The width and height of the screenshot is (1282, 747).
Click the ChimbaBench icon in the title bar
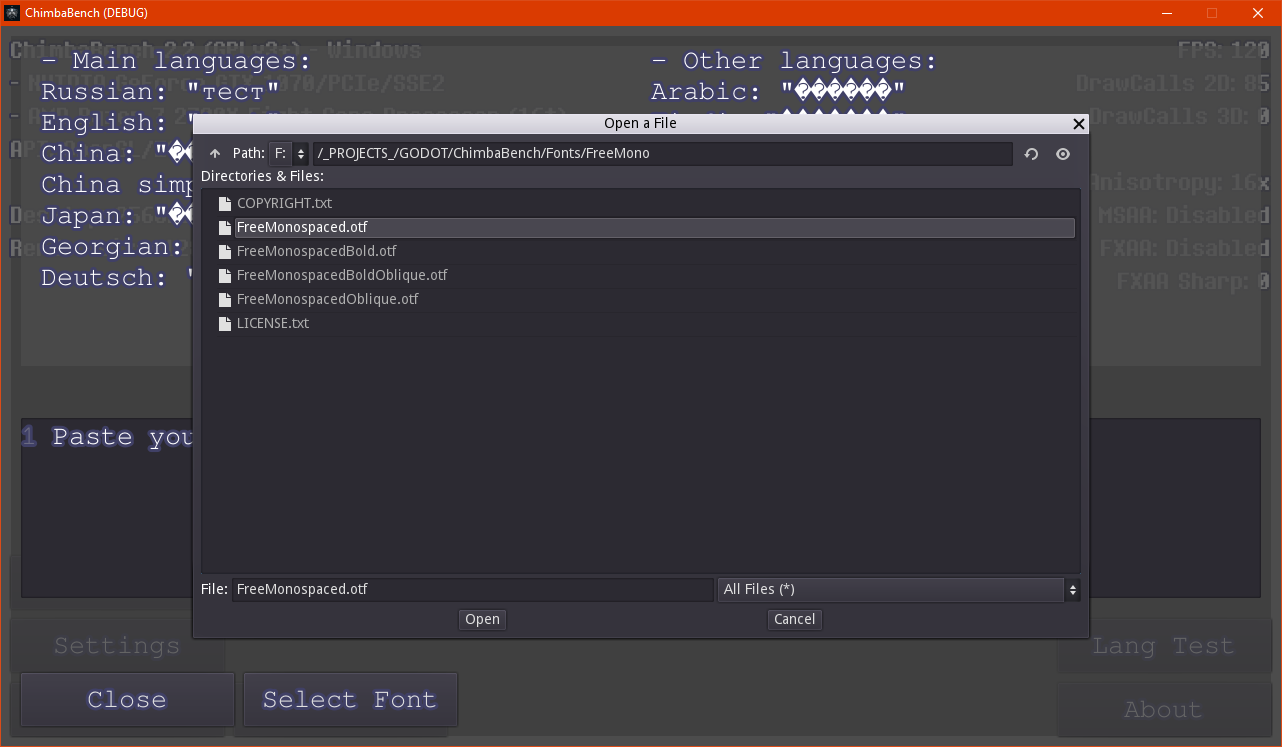(13, 12)
